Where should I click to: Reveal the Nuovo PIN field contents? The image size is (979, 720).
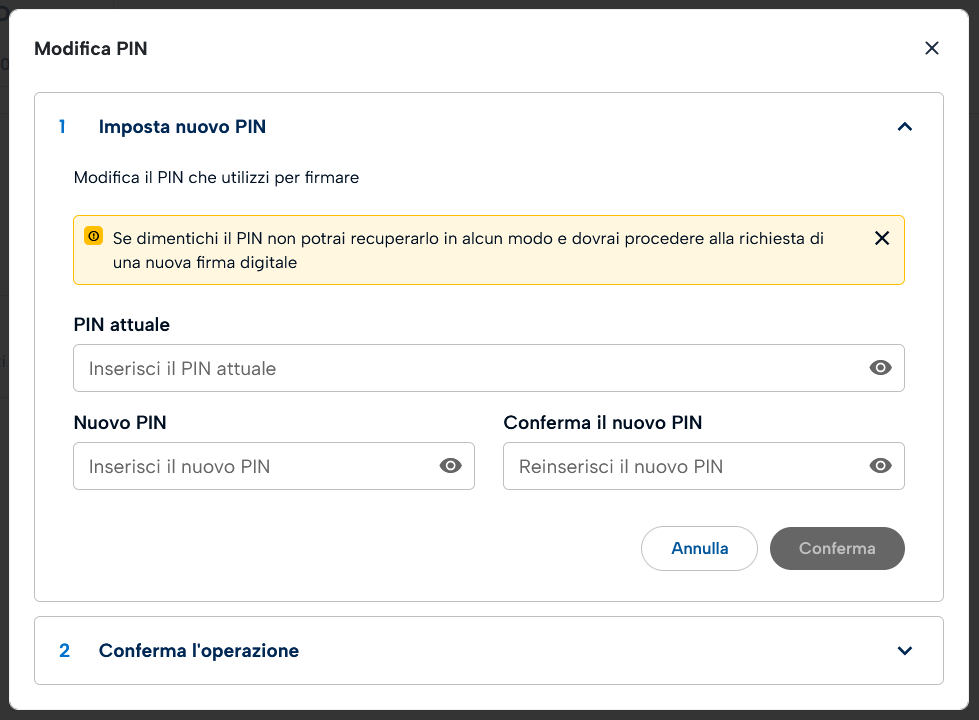[x=451, y=466]
